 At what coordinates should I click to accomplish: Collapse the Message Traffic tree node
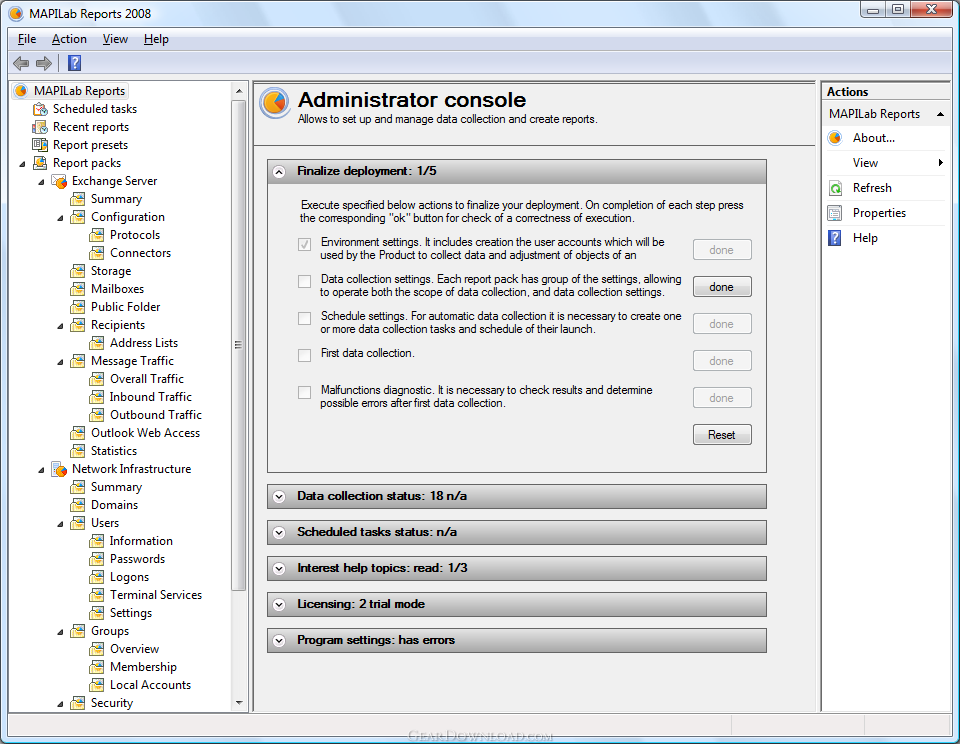point(61,362)
